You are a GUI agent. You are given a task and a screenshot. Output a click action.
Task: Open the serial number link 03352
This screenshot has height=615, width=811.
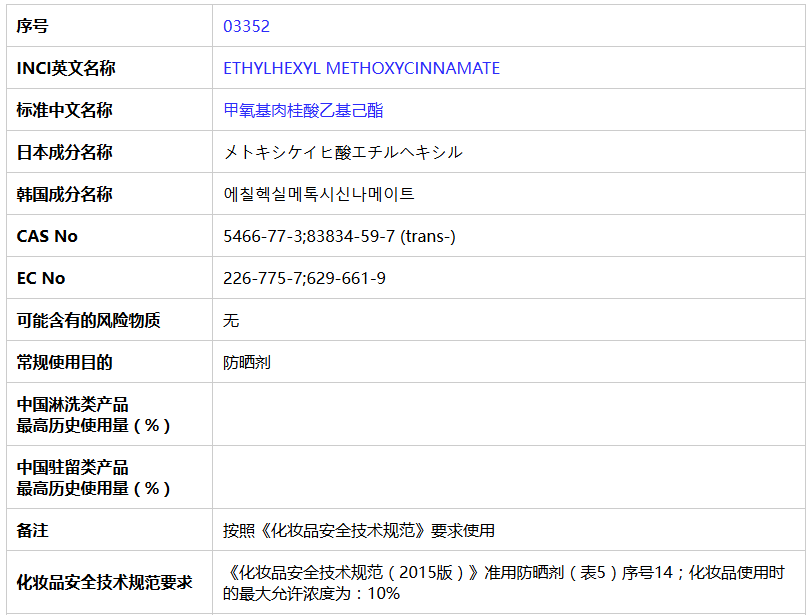coord(246,26)
